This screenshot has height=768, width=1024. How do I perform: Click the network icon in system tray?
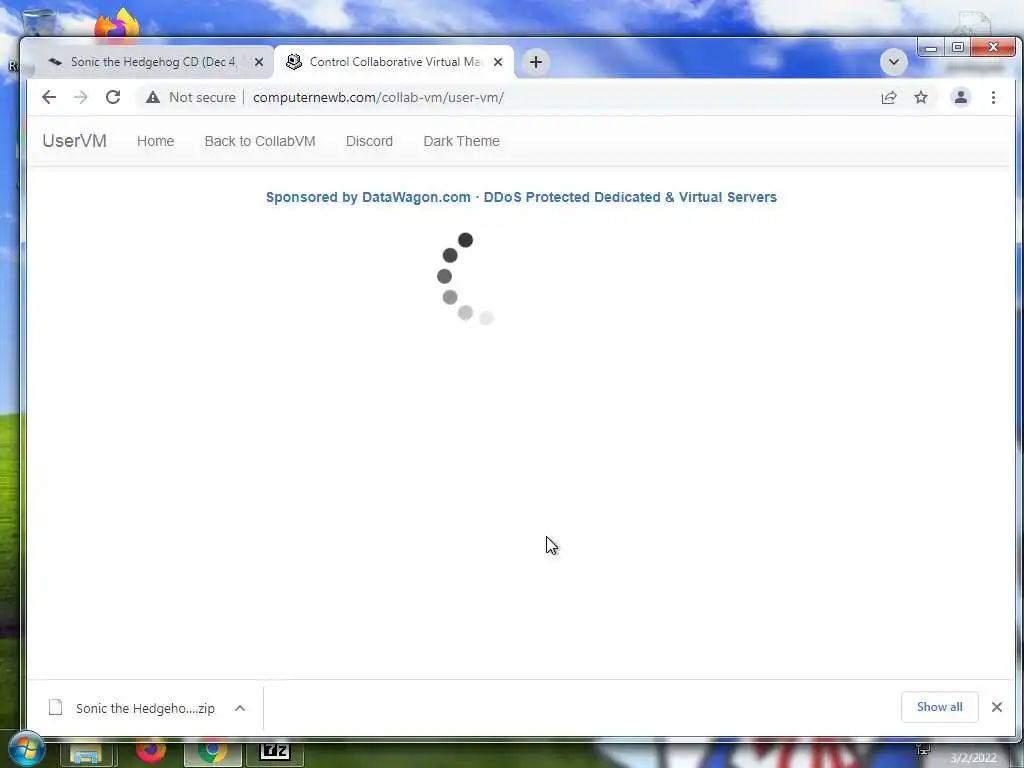pyautogui.click(x=923, y=750)
